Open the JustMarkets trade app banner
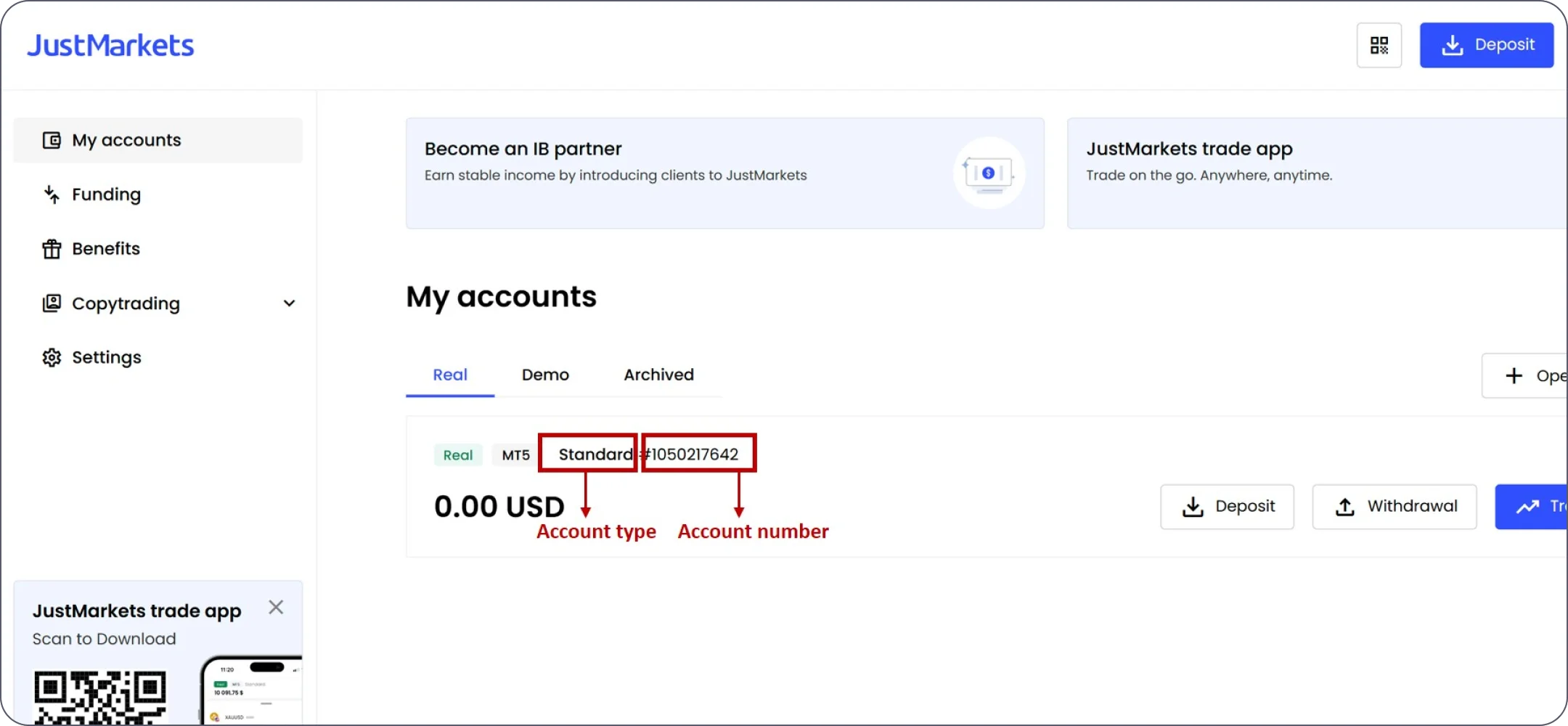Viewport: 1568px width, 726px height. point(1315,174)
